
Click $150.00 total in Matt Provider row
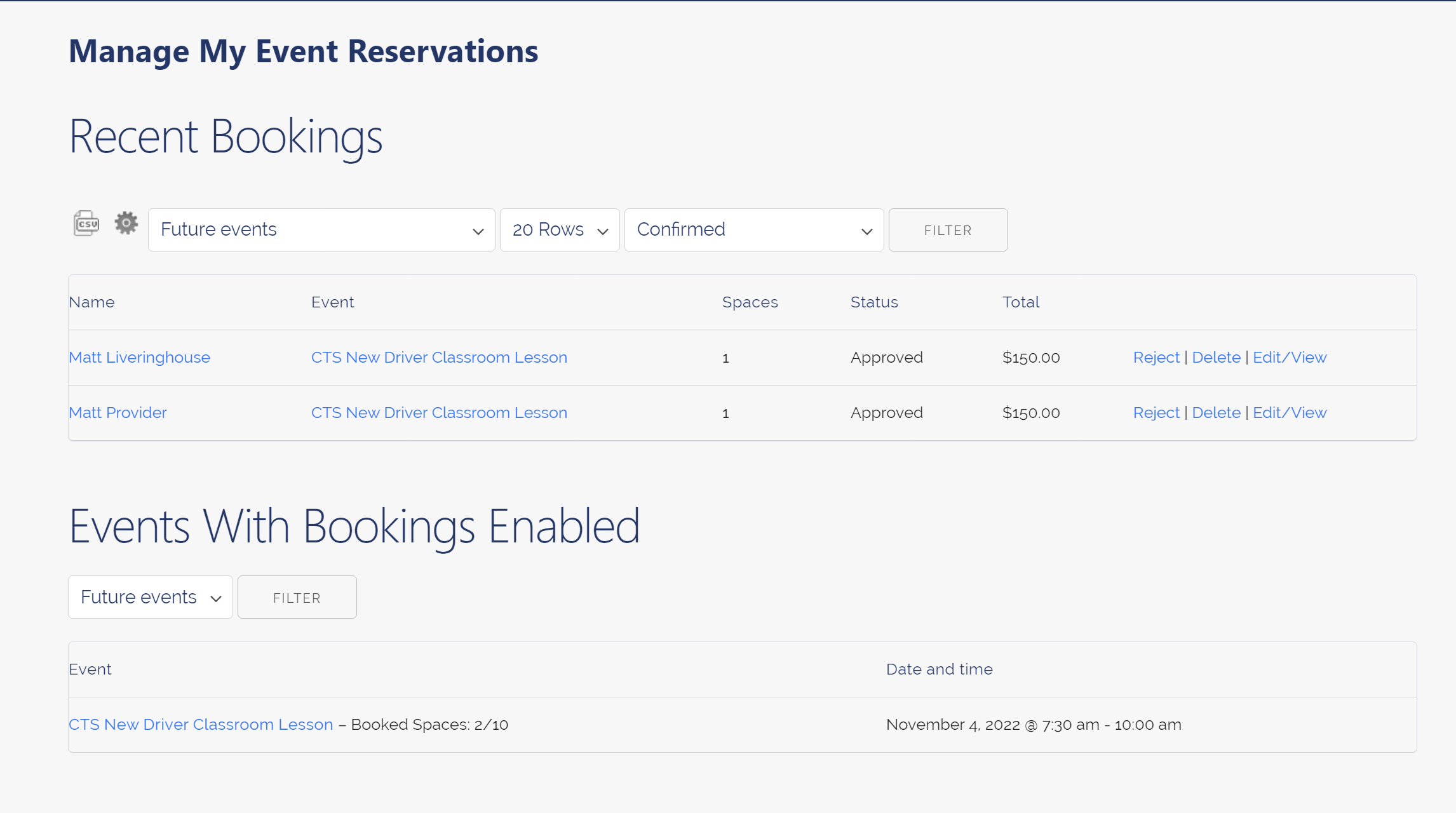(x=1031, y=413)
